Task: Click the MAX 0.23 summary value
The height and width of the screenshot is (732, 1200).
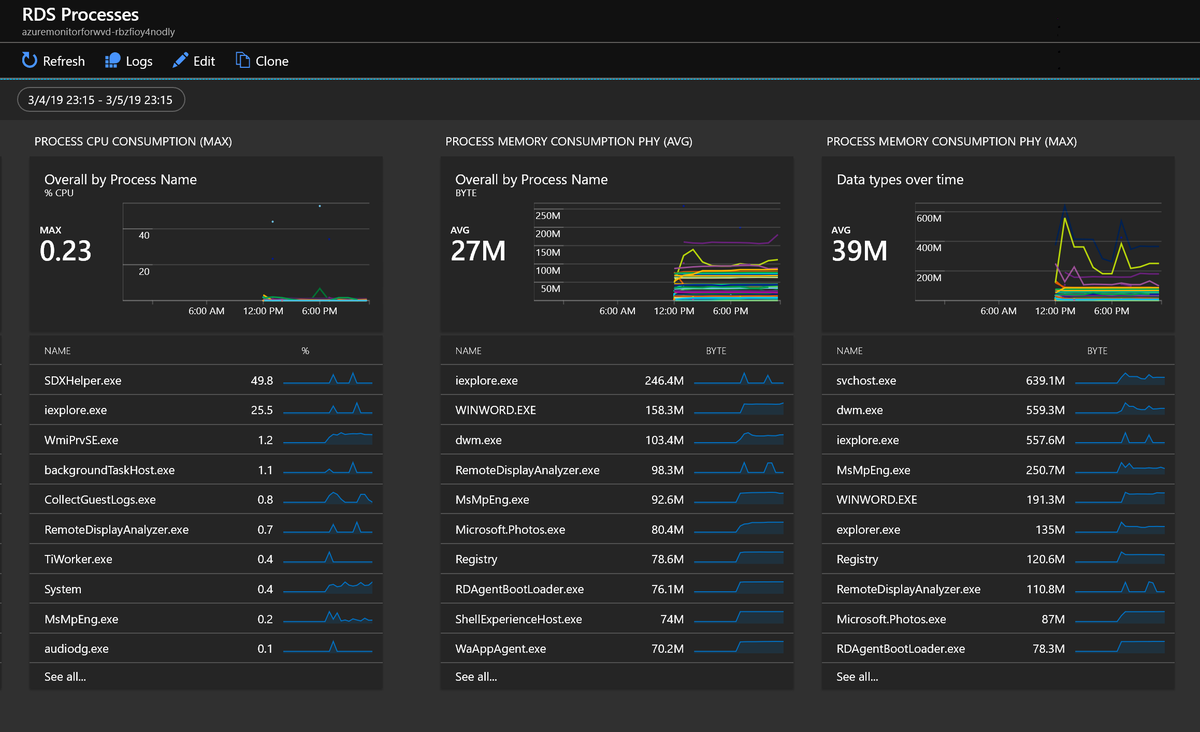Action: [66, 250]
